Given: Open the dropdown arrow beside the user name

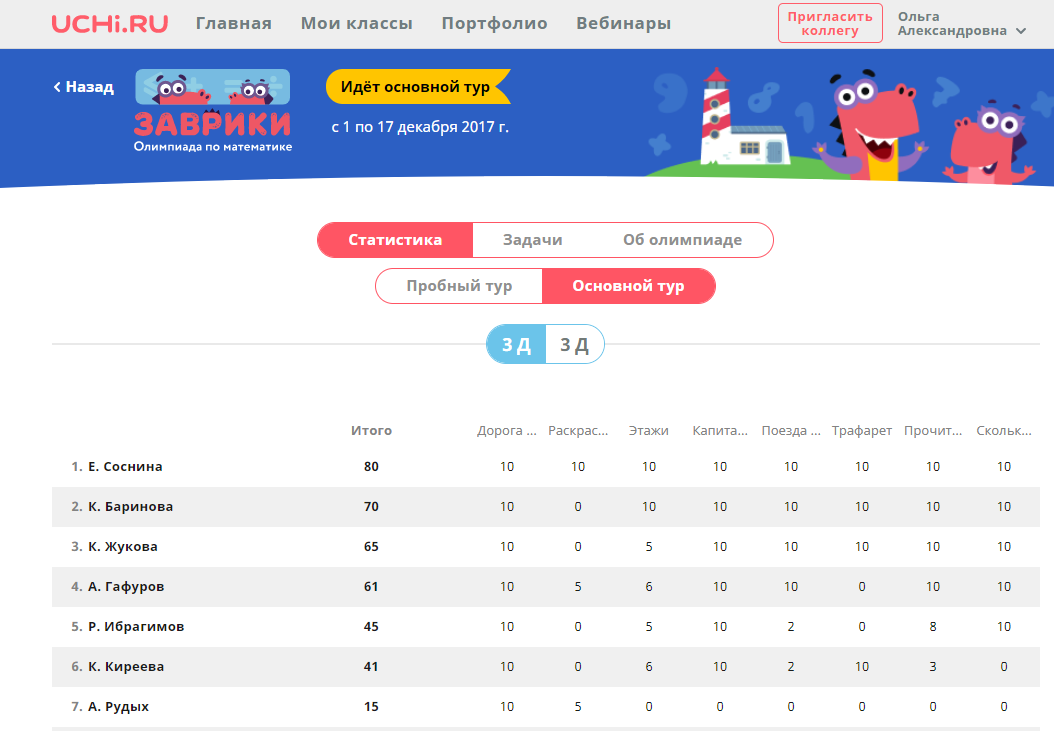Looking at the screenshot, I should (x=1020, y=31).
